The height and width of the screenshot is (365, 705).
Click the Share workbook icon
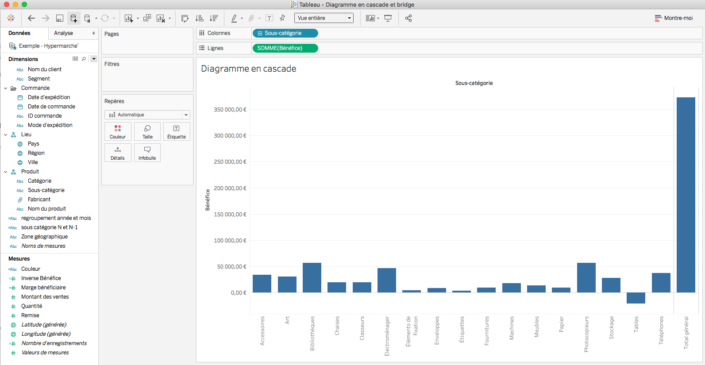coord(408,18)
